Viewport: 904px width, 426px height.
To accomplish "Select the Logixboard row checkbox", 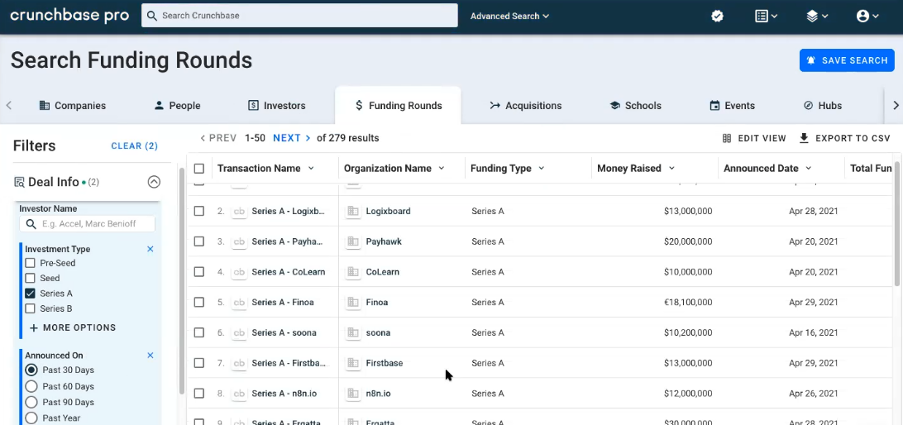I will pyautogui.click(x=199, y=212).
